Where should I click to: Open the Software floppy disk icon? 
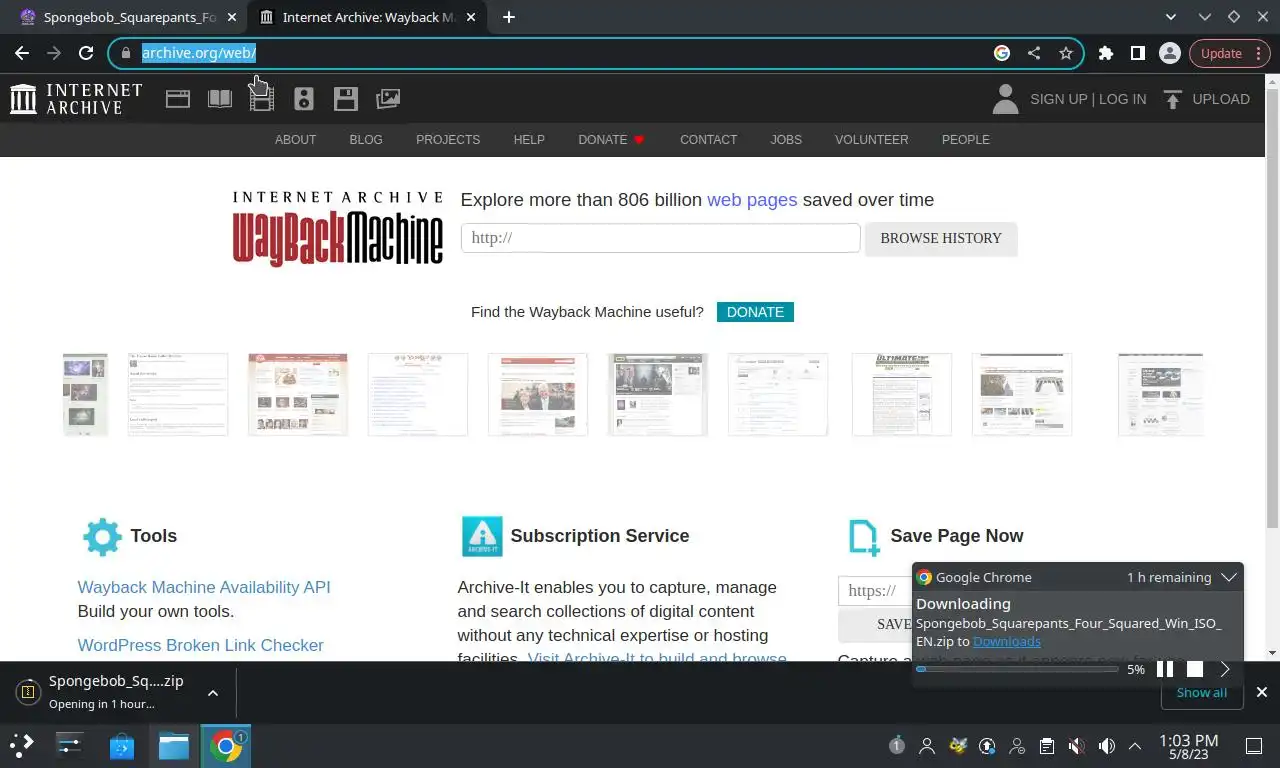coord(346,98)
